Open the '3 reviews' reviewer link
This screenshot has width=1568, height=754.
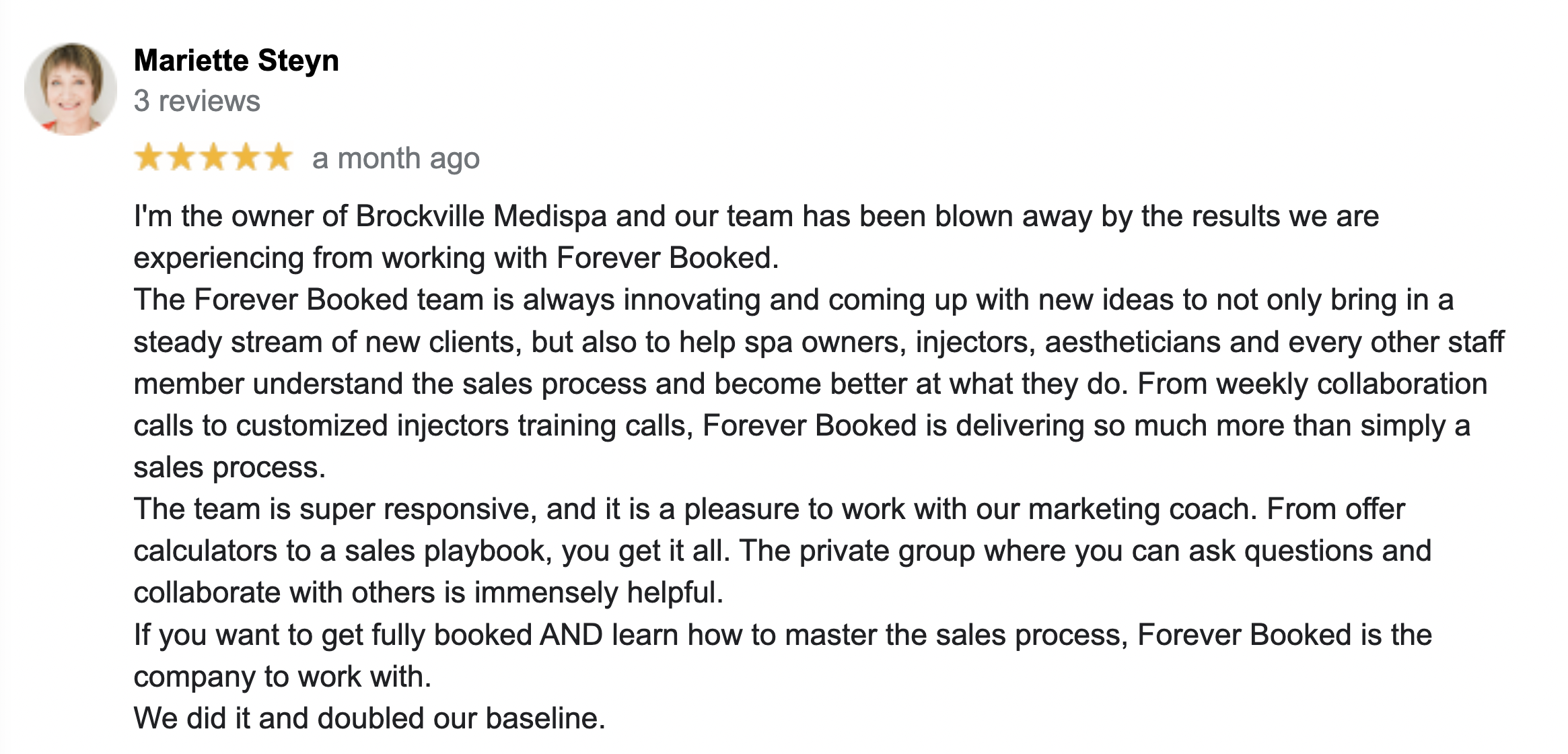[197, 101]
